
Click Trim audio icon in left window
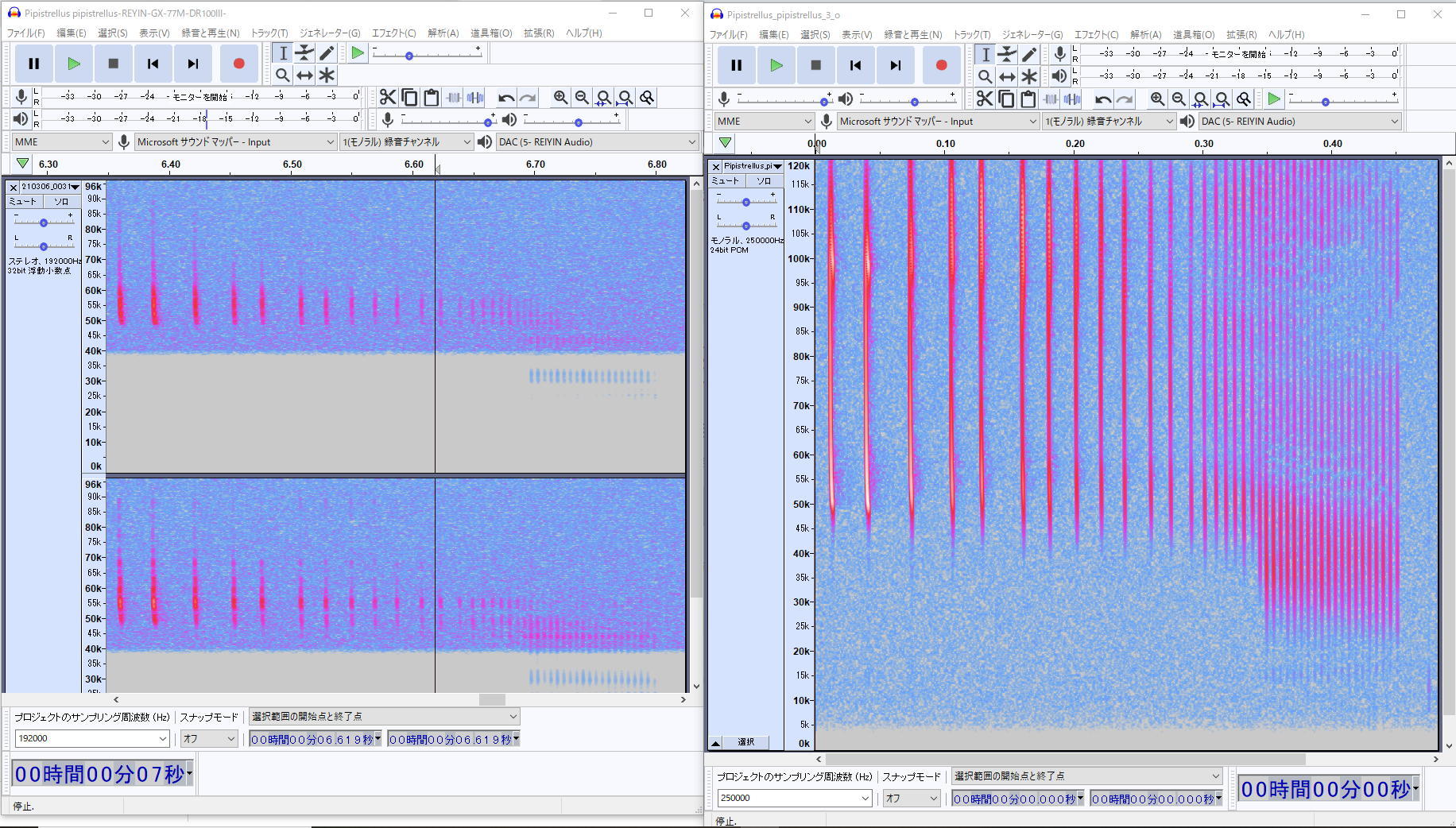(453, 97)
